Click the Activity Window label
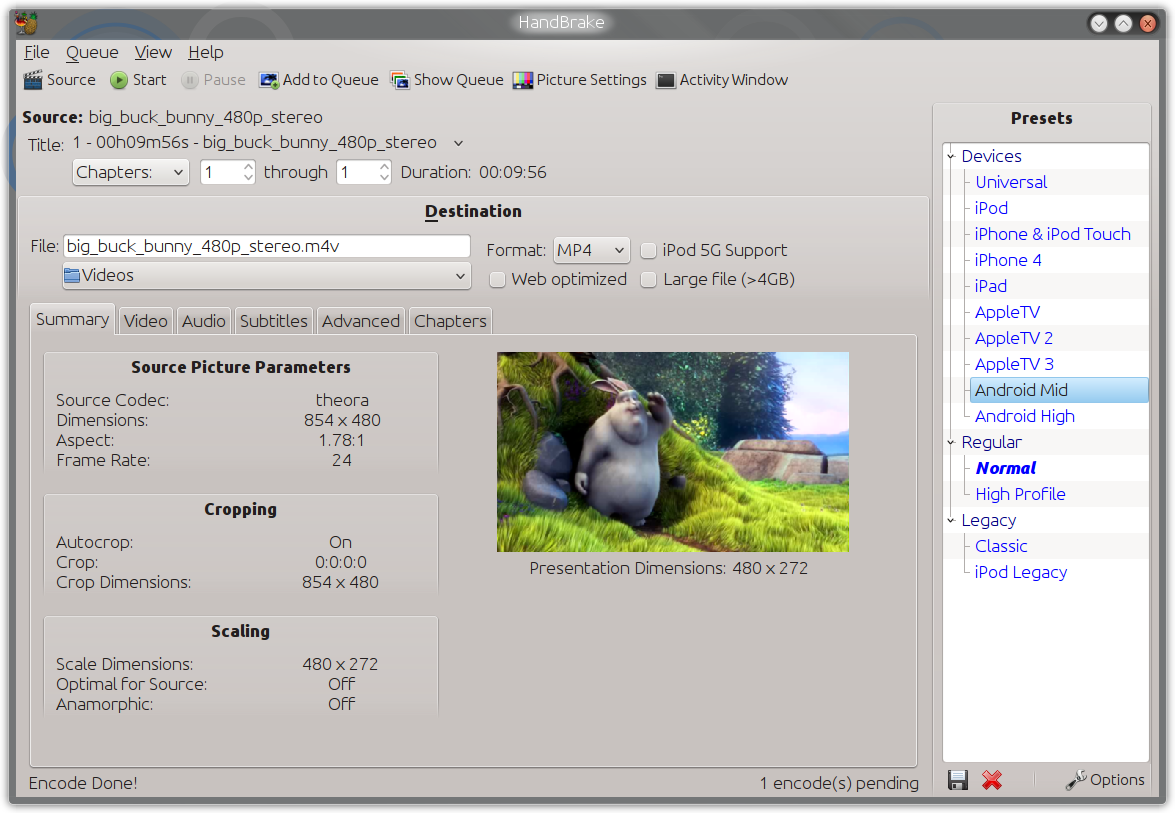Screen dimensions: 1175x813 (x=734, y=80)
